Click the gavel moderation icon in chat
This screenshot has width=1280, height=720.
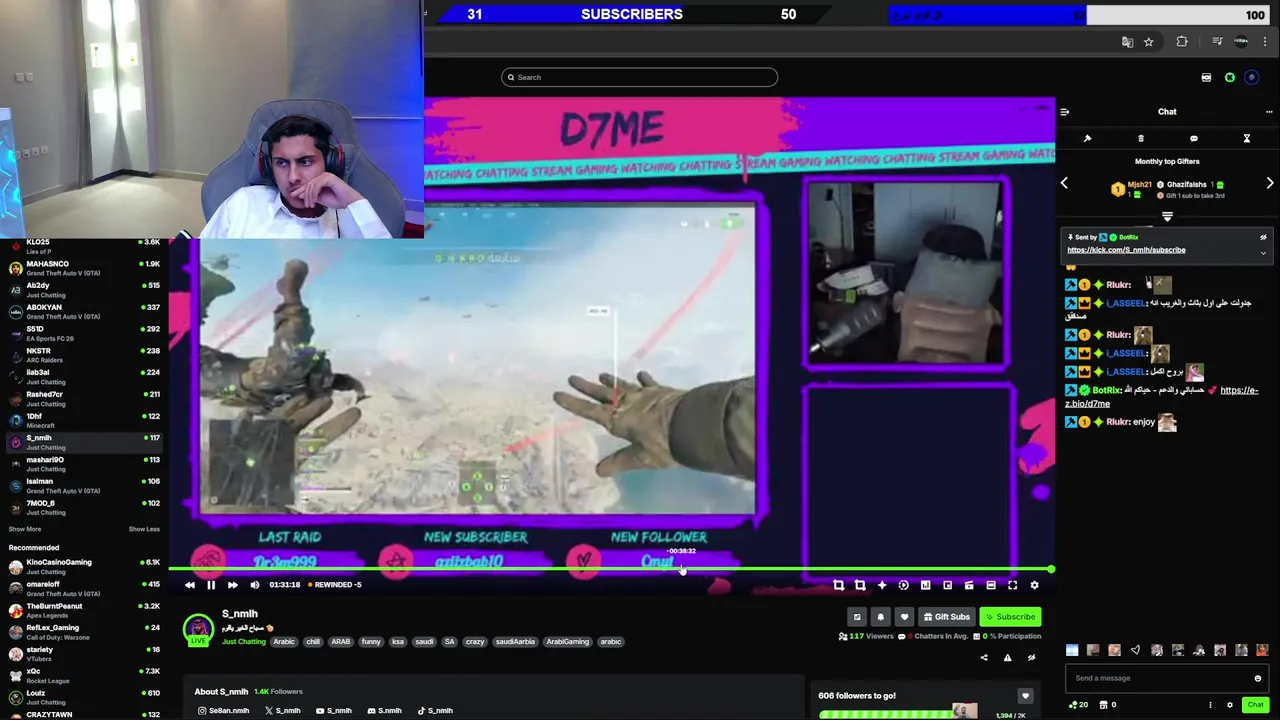click(1087, 139)
